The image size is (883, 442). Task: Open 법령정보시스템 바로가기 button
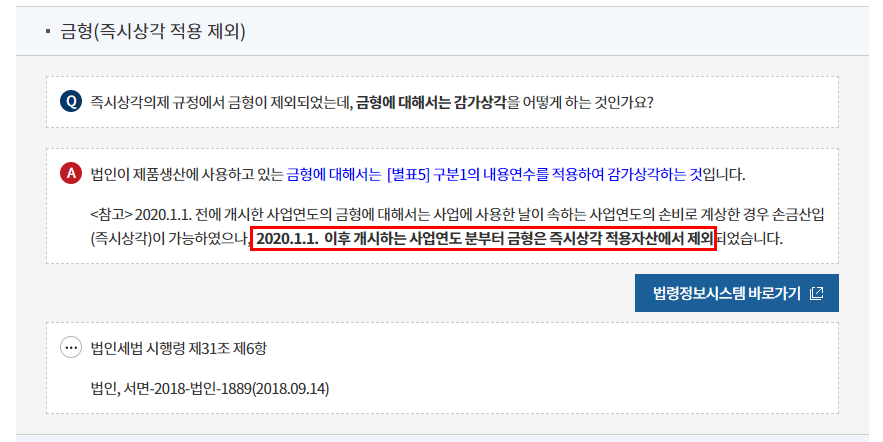click(x=737, y=293)
